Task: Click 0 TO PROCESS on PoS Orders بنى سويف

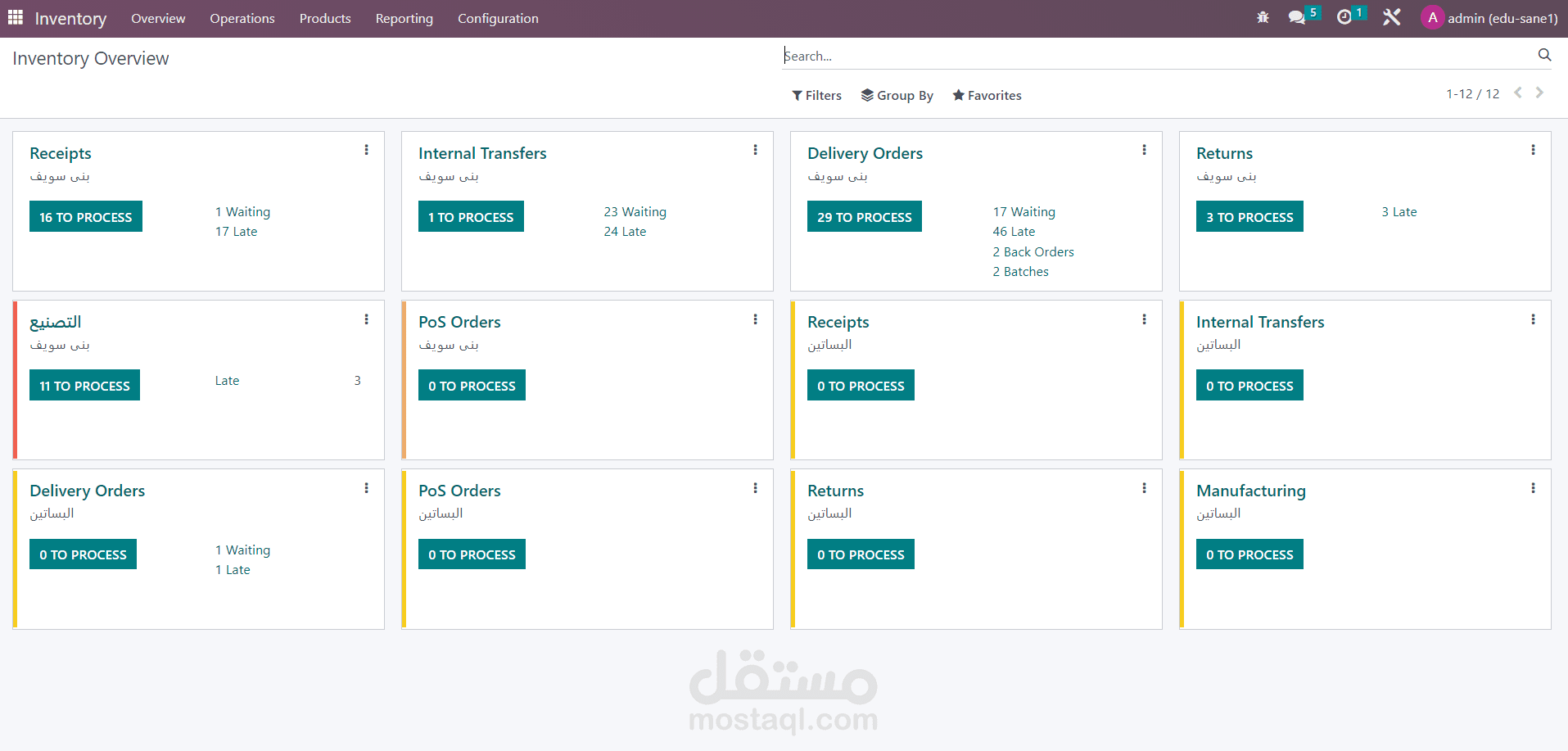Action: point(472,385)
